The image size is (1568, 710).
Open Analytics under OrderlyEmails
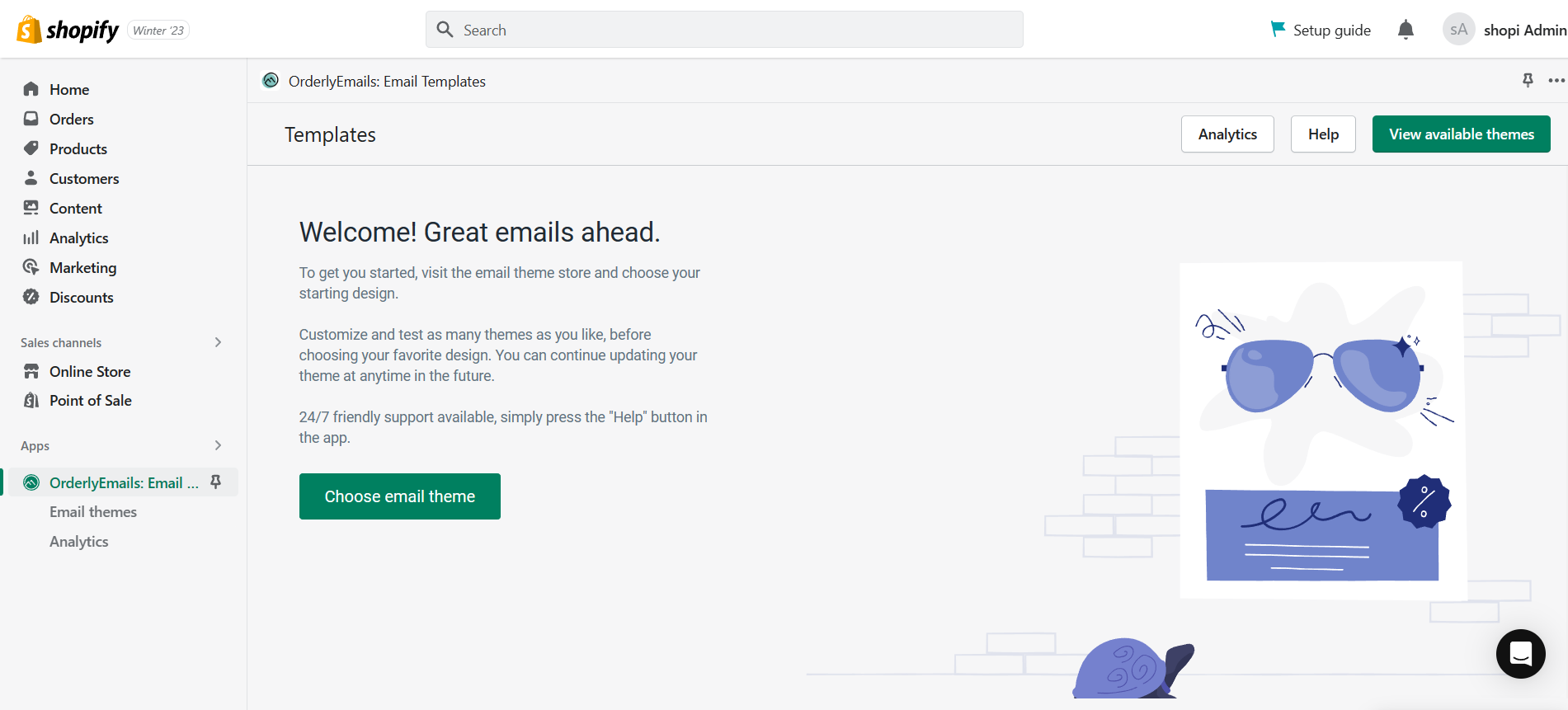[x=79, y=541]
